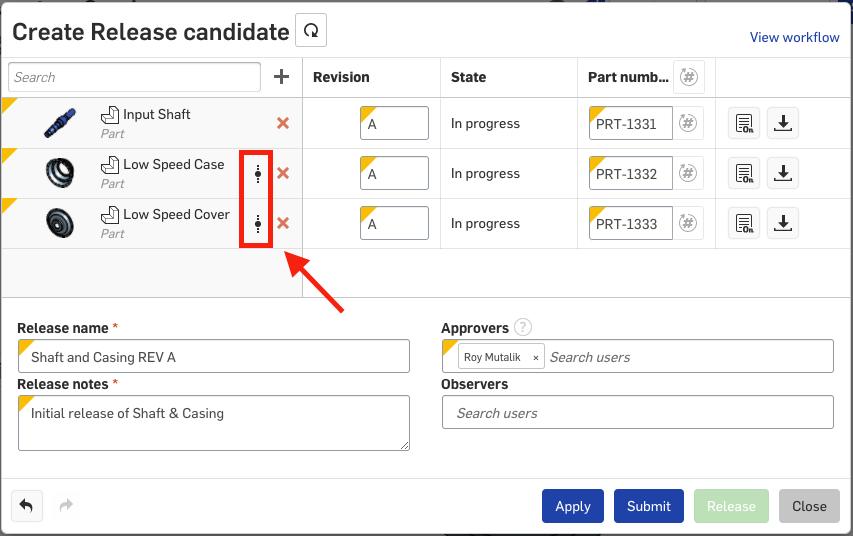Image resolution: width=853 pixels, height=536 pixels.
Task: Click the refresh icon beside Create Release candidate
Action: [x=311, y=31]
